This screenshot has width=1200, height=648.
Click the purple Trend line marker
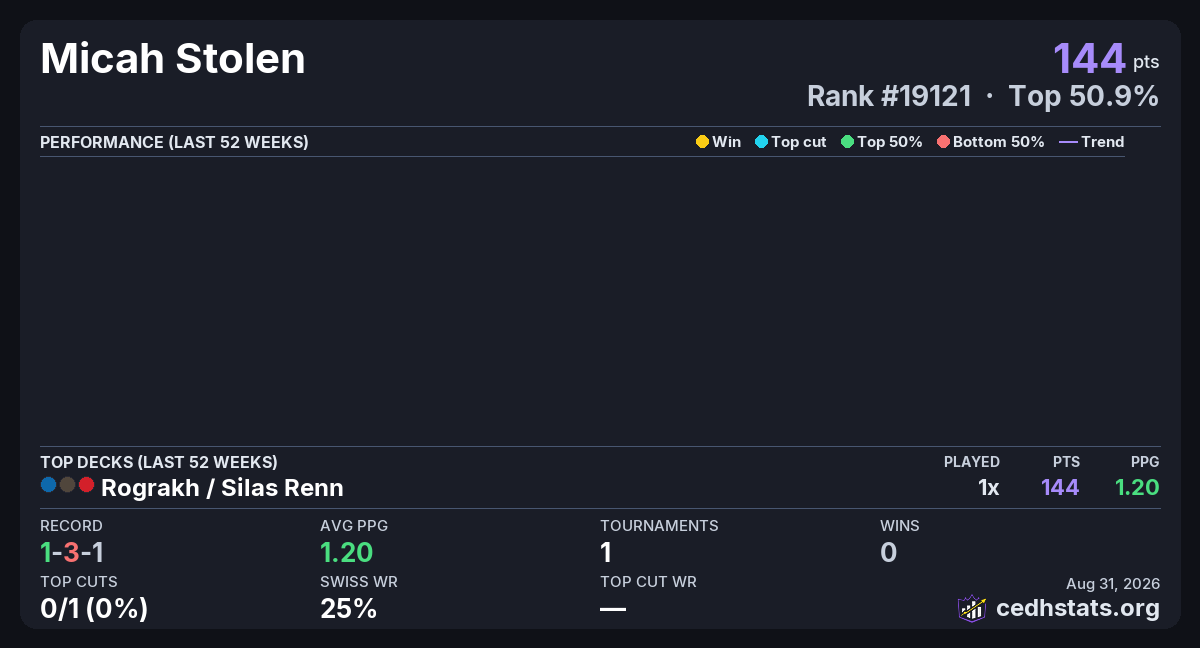click(1068, 142)
